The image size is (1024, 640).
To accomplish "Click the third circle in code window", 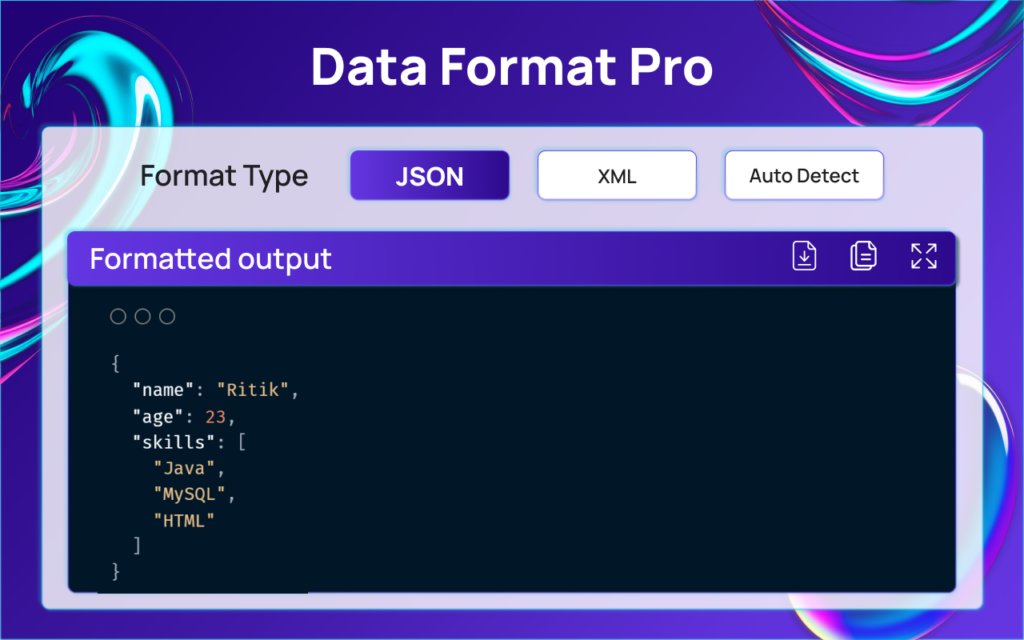I will pos(168,317).
